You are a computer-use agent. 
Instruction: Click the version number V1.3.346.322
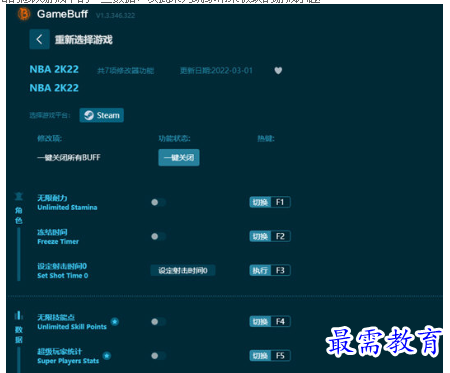point(115,15)
